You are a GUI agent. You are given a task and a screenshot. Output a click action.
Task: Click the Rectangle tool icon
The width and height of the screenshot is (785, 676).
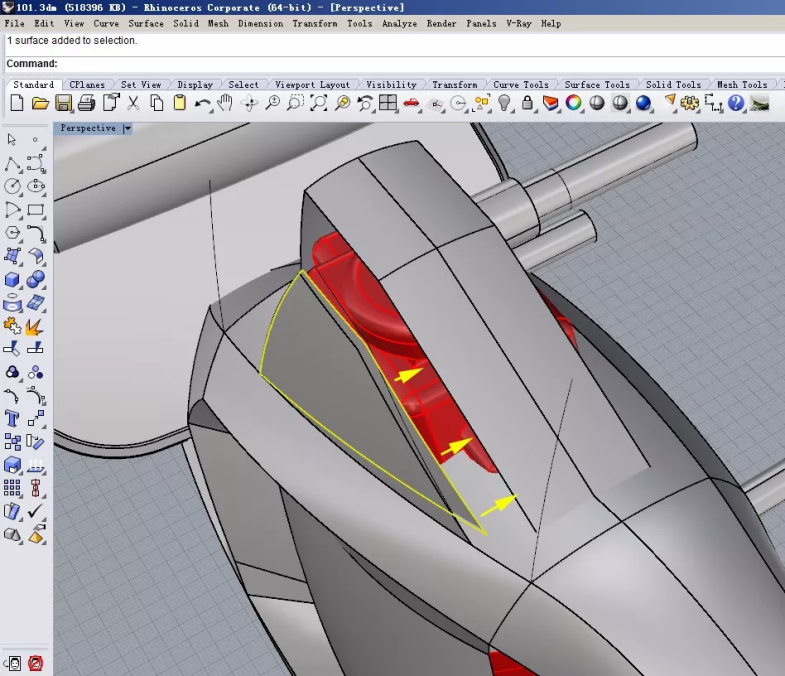pyautogui.click(x=36, y=210)
